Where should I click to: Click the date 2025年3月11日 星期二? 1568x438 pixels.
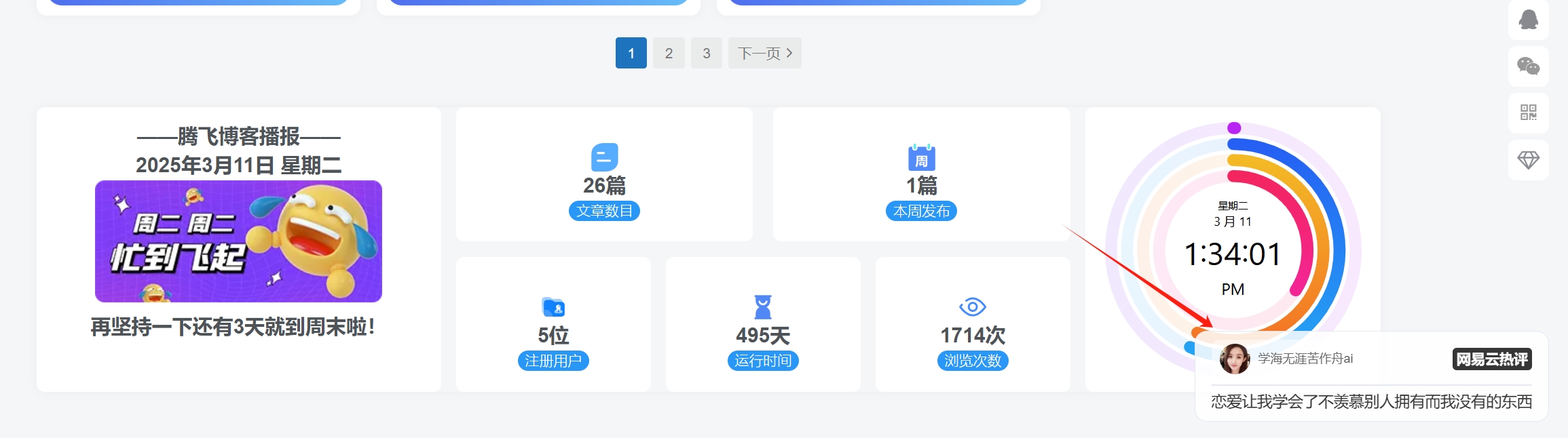pos(238,165)
